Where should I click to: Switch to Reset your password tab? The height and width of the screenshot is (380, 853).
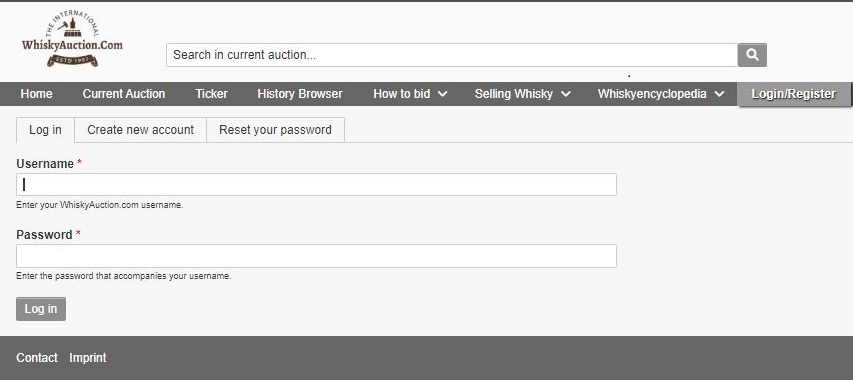(x=275, y=130)
